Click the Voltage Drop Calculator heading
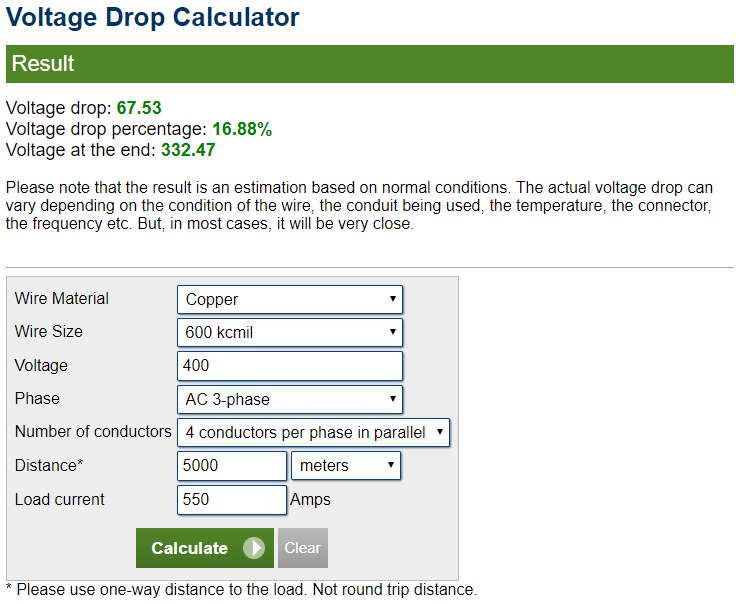The width and height of the screenshot is (739, 604). click(153, 17)
